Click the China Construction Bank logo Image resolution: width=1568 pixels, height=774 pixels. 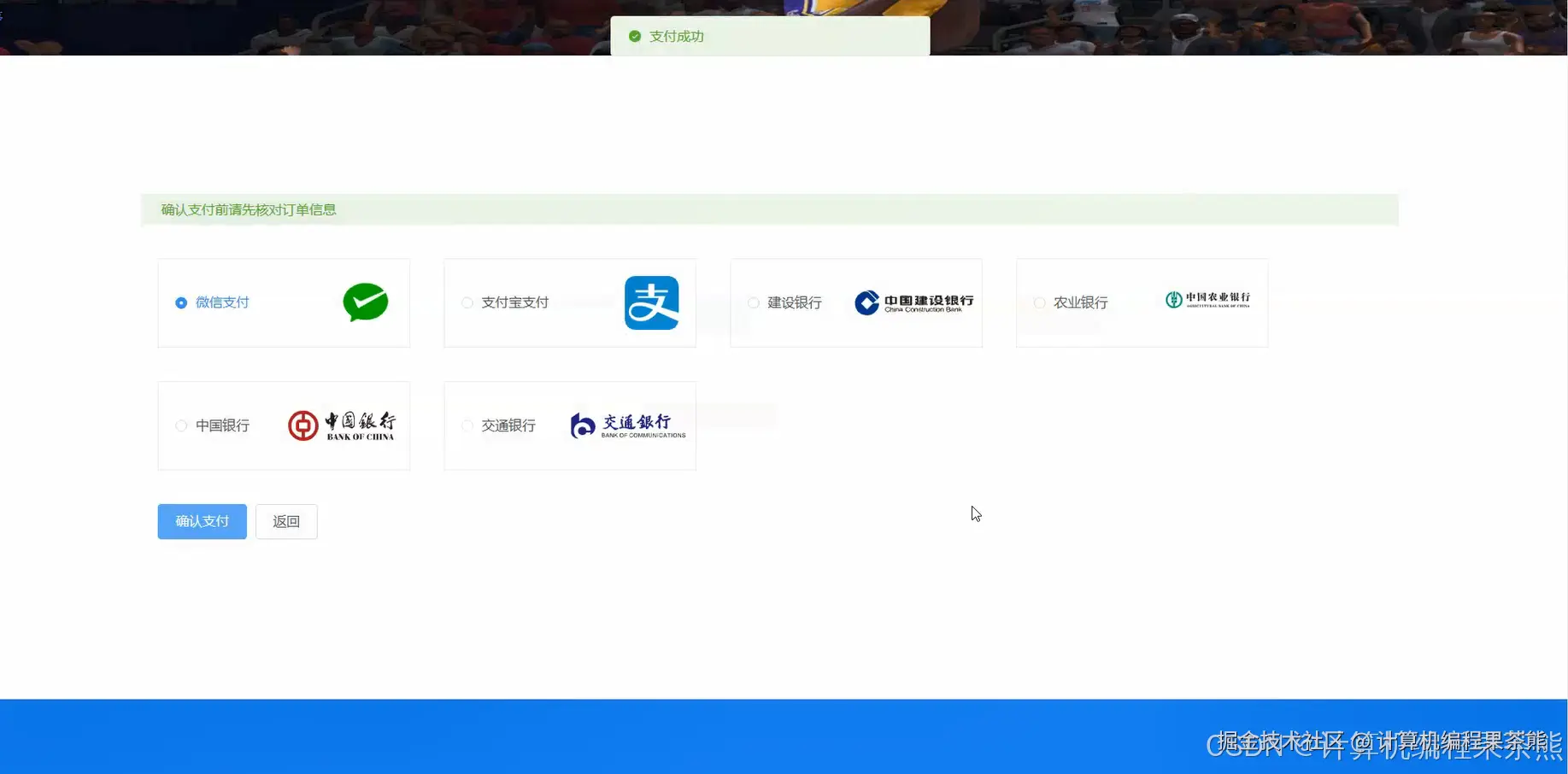point(911,302)
